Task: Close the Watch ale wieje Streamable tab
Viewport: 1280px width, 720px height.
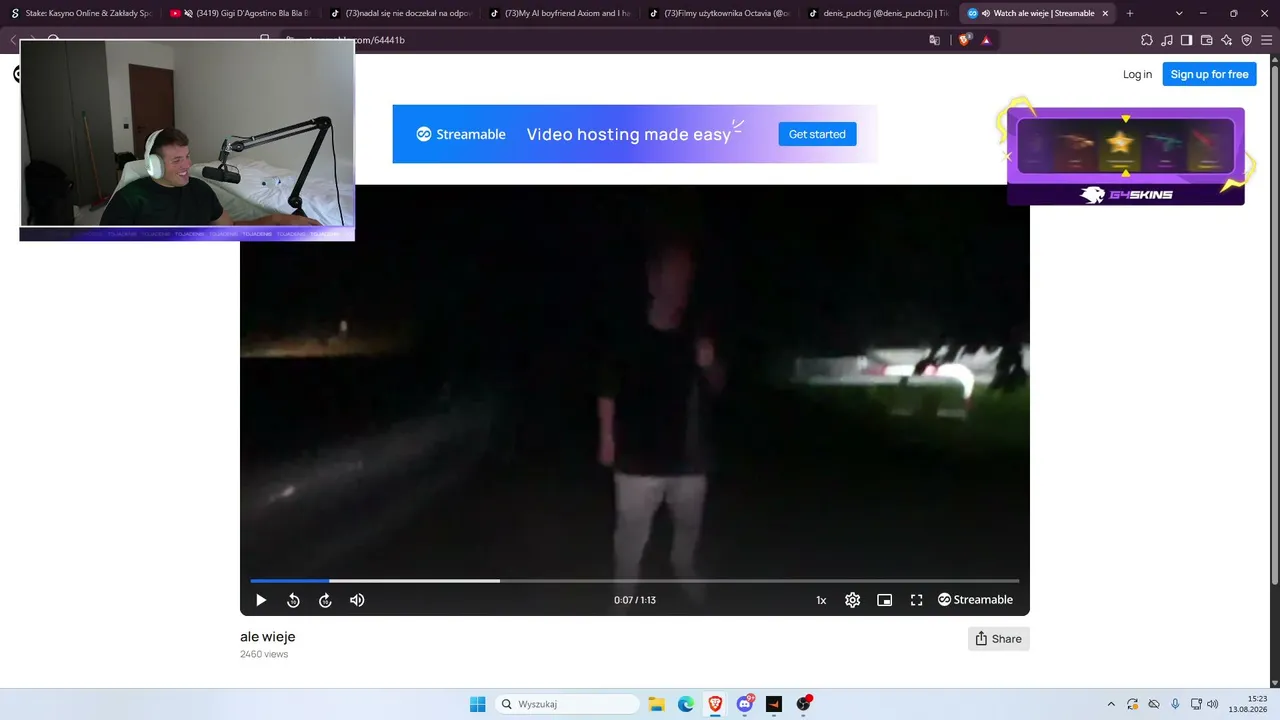Action: point(1105,13)
